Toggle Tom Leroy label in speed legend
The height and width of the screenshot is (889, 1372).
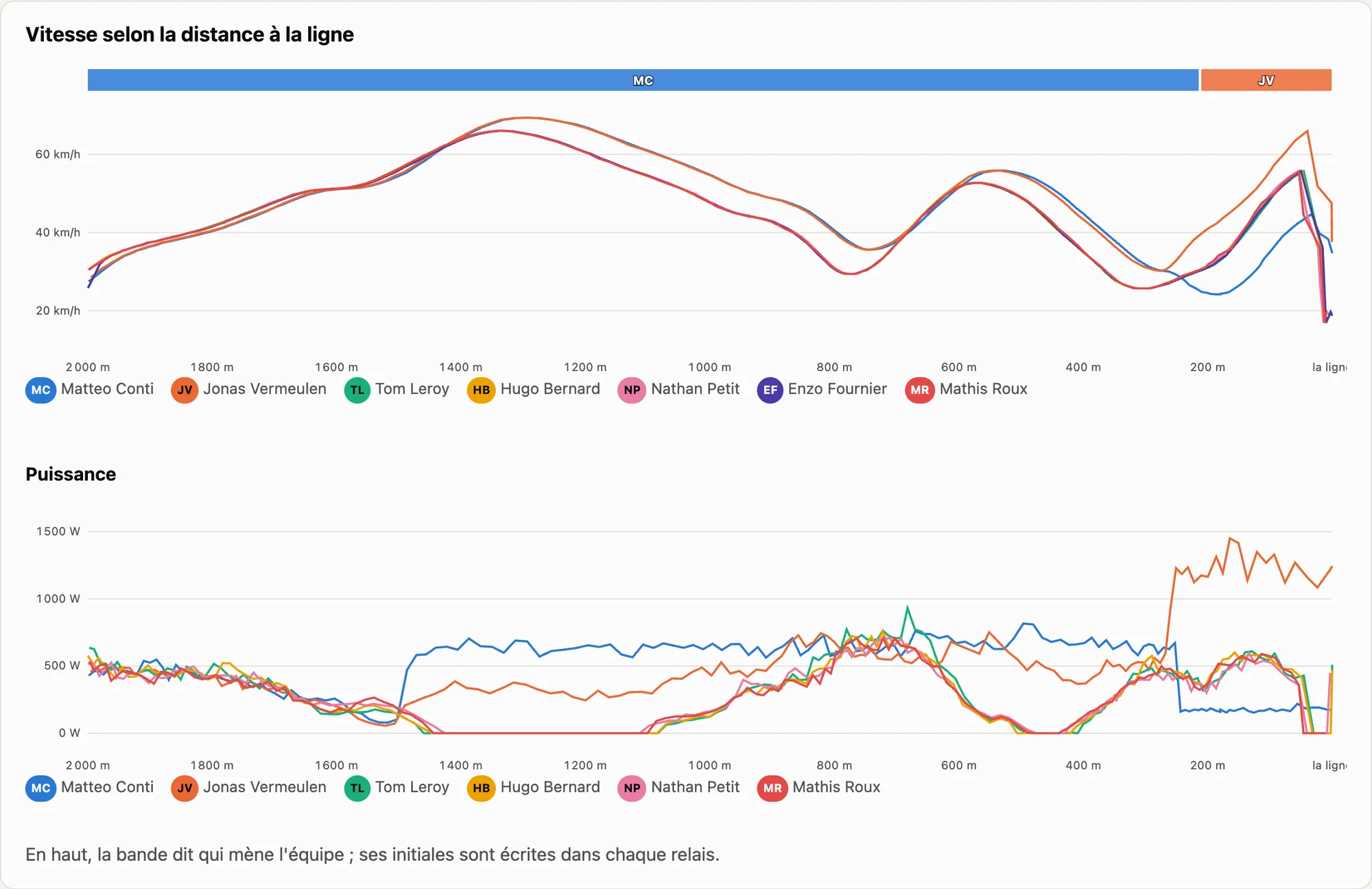[412, 389]
